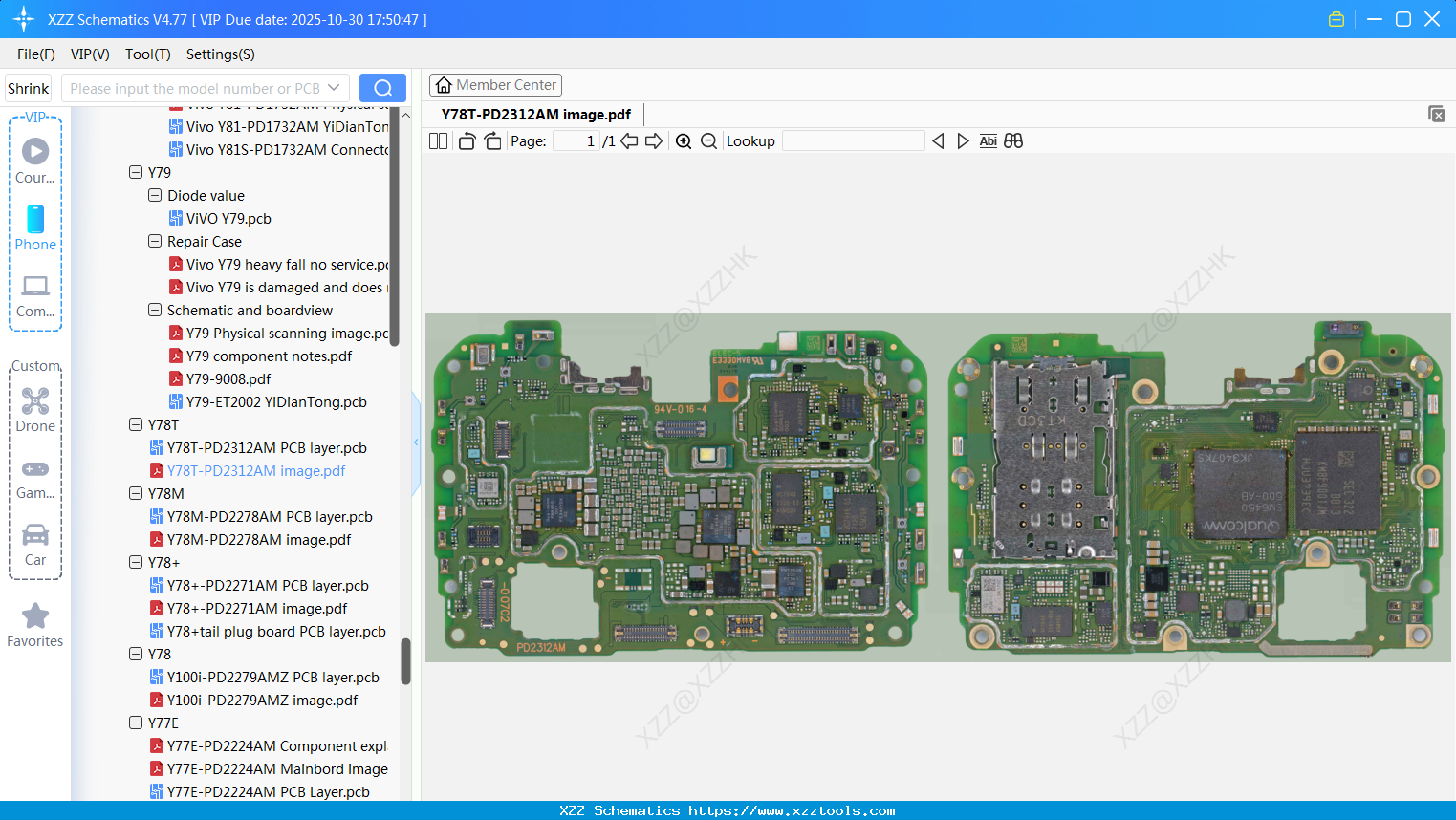The image size is (1456, 820).
Task: Open Y79 component notes.pdf
Action: (269, 356)
